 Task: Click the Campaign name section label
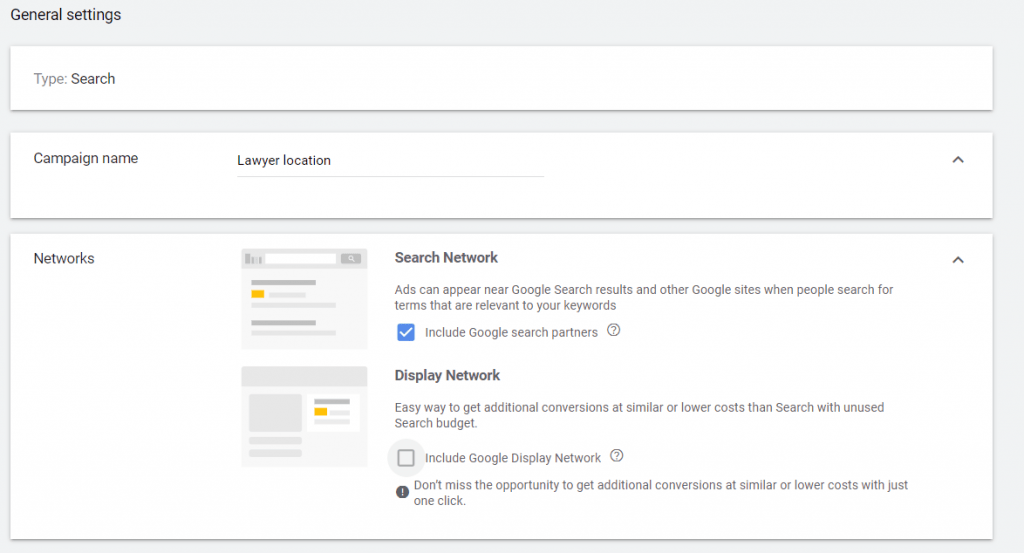[x=86, y=158]
